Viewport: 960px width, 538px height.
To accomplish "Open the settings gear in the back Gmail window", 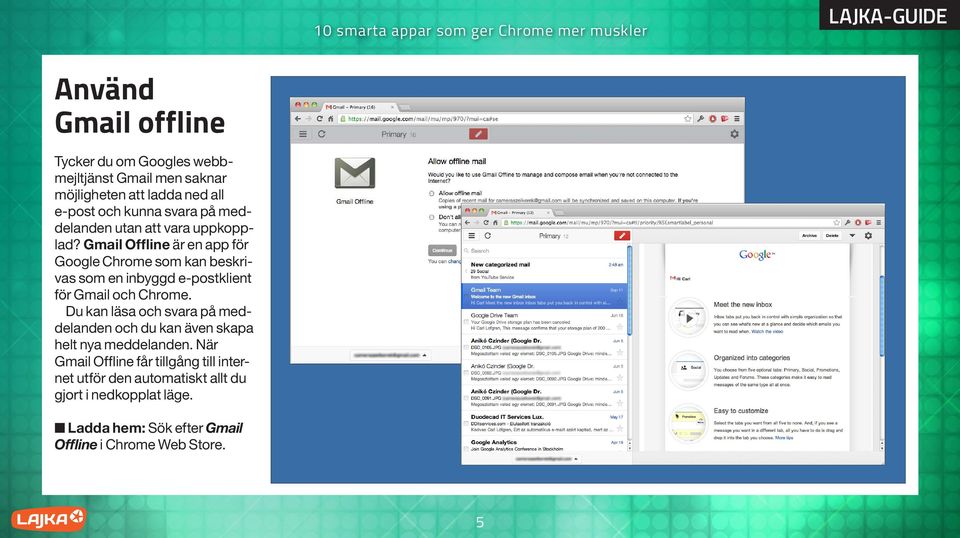I will pyautogui.click(x=734, y=134).
